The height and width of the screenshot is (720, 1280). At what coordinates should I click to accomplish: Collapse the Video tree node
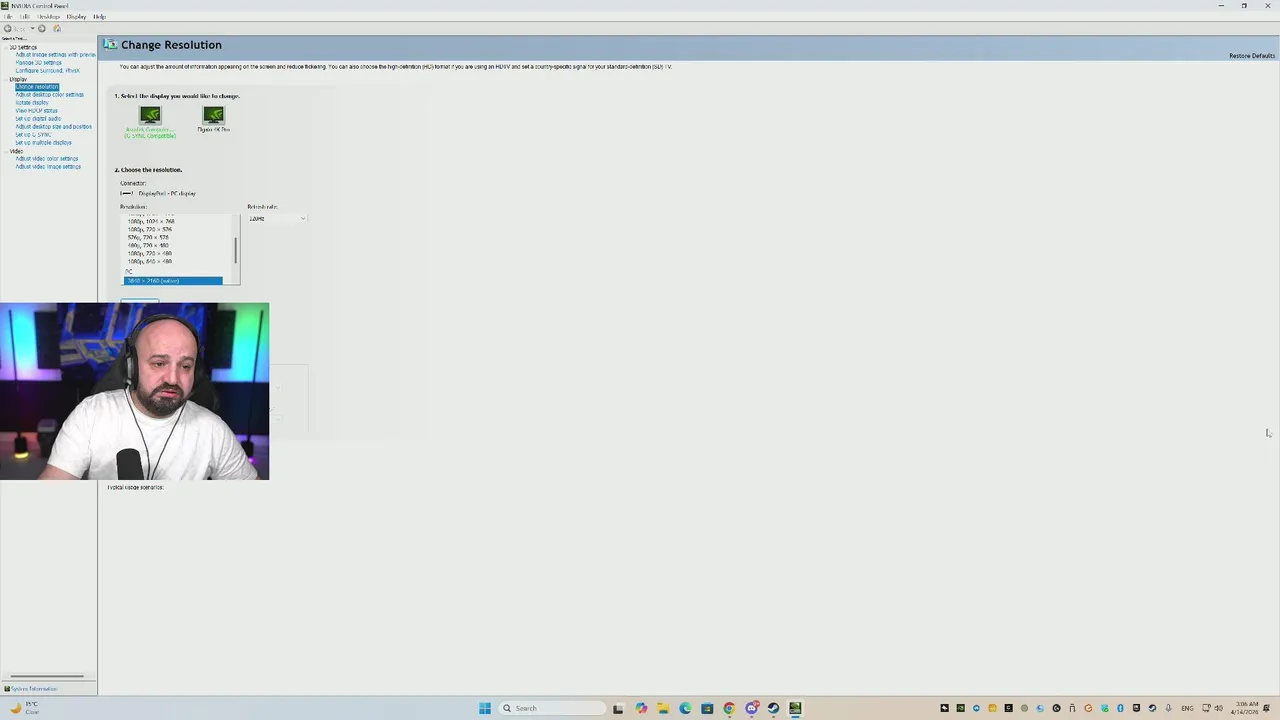point(5,151)
